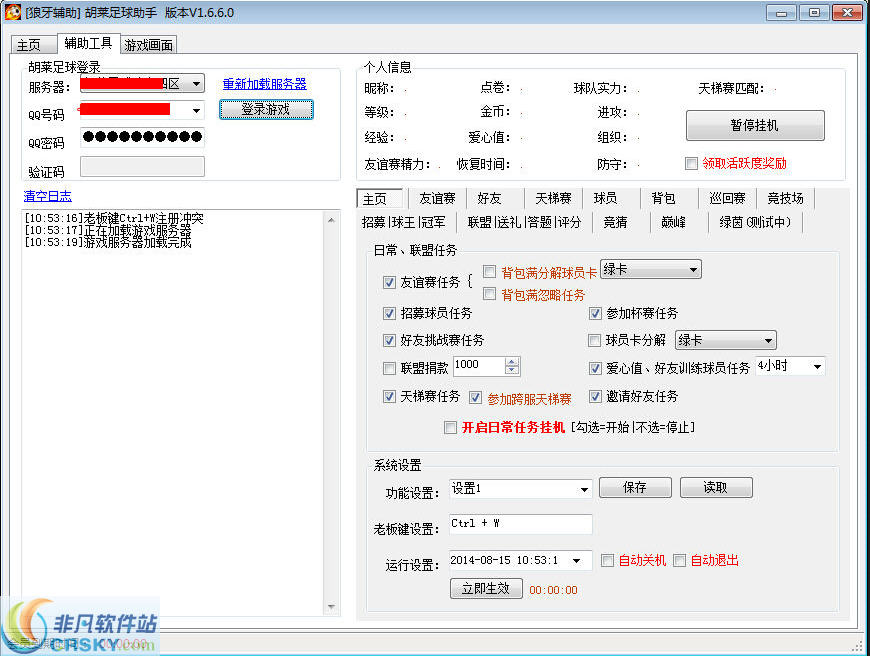Image resolution: width=870 pixels, height=656 pixels.
Task: Enable 联盟捐款 checkbox
Action: (x=389, y=368)
